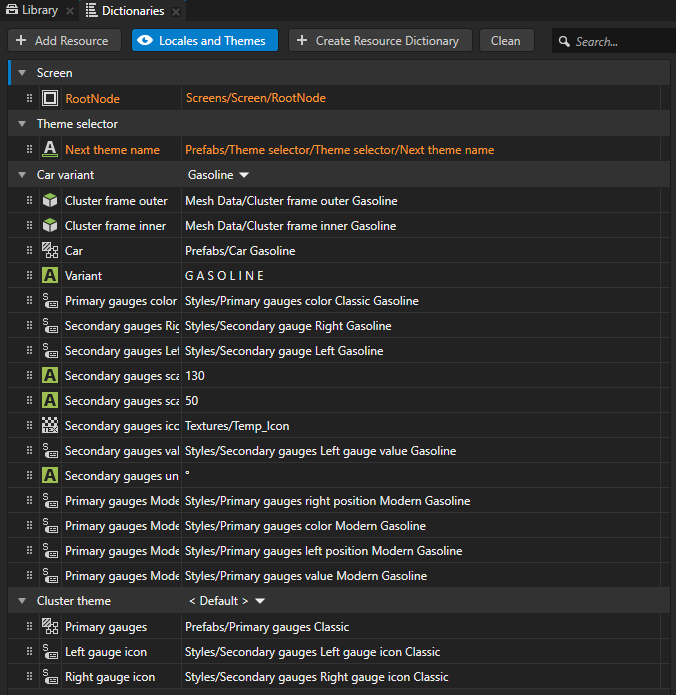
Task: Click the Secondary gauges texture icon
Action: (x=50, y=426)
